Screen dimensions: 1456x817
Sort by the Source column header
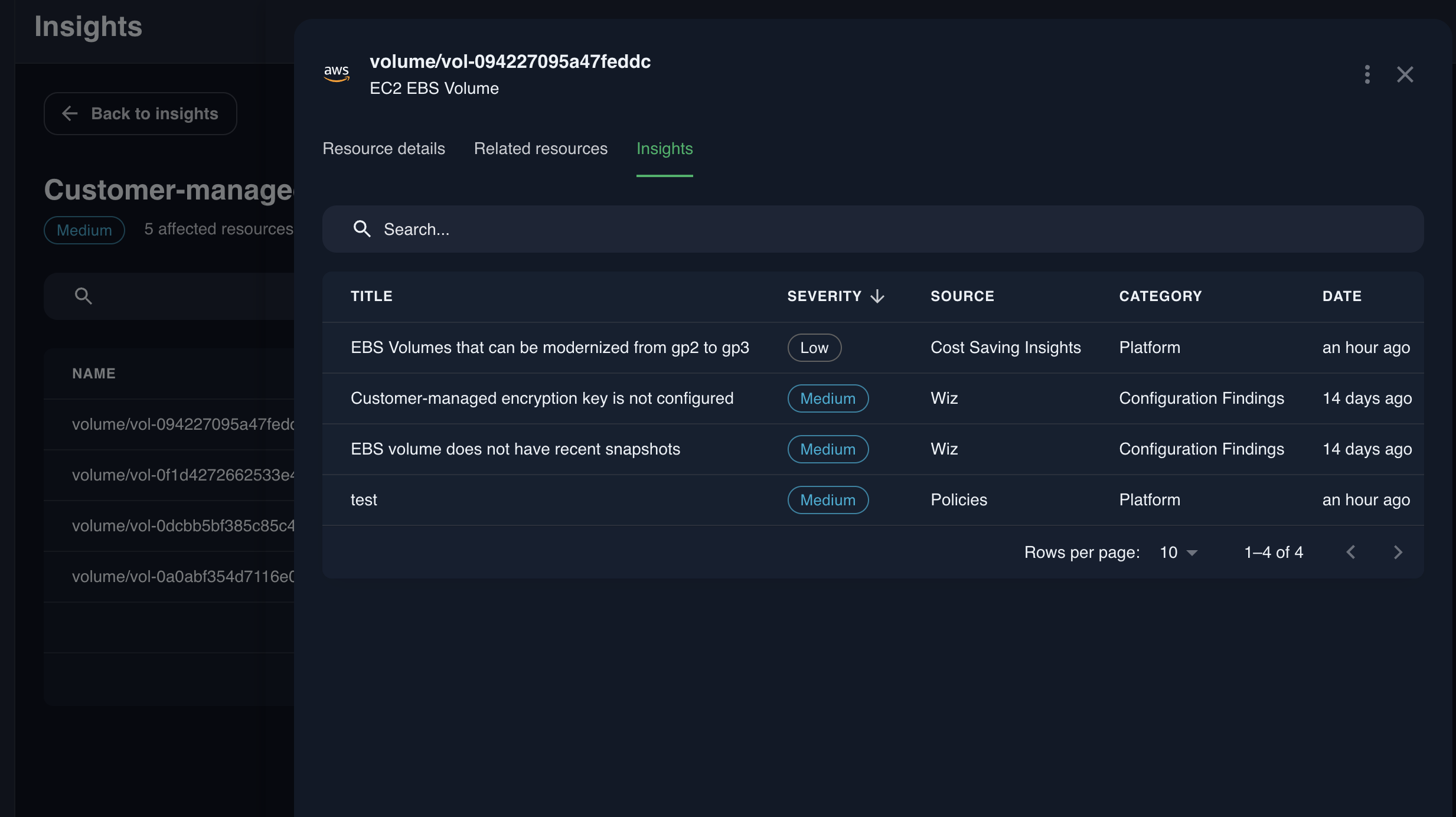pyautogui.click(x=962, y=296)
